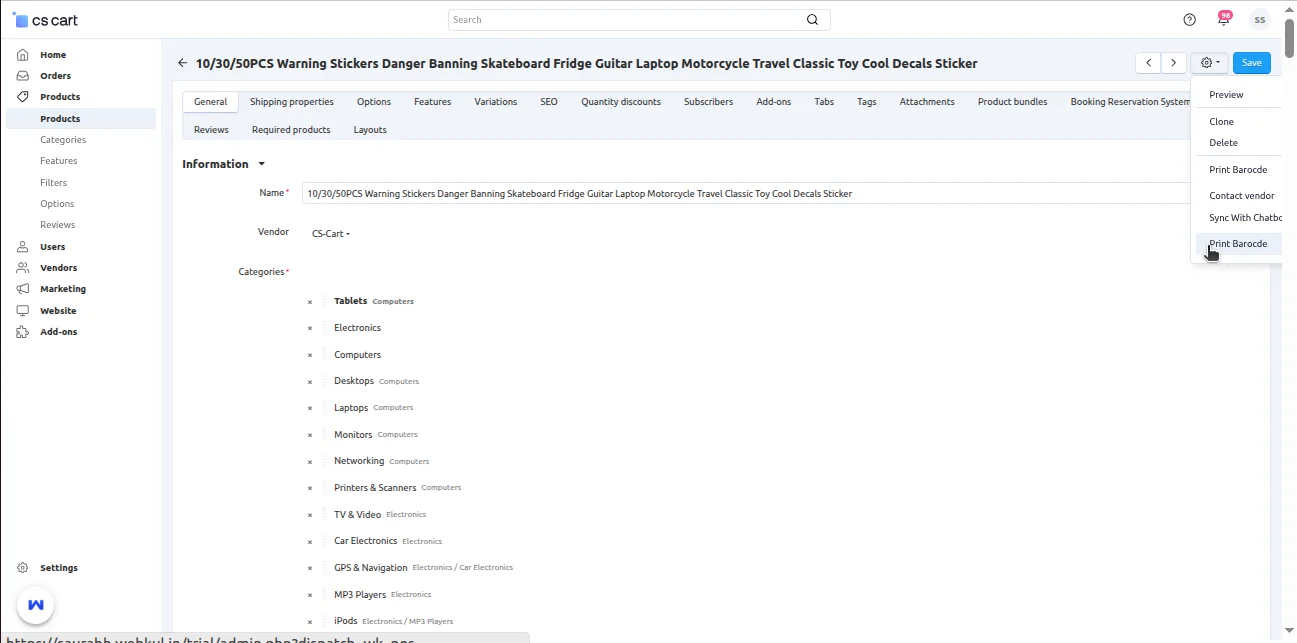The height and width of the screenshot is (643, 1297).
Task: Click the product Name input field
Action: click(x=746, y=194)
